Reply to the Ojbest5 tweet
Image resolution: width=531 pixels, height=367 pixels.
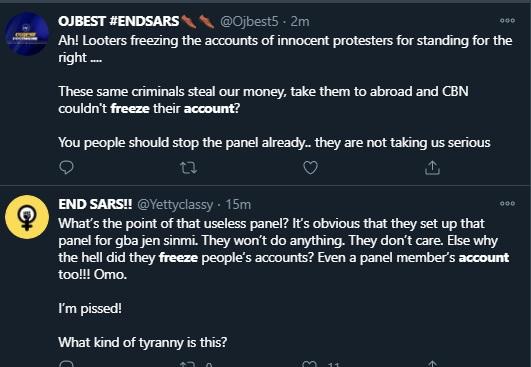[66, 167]
